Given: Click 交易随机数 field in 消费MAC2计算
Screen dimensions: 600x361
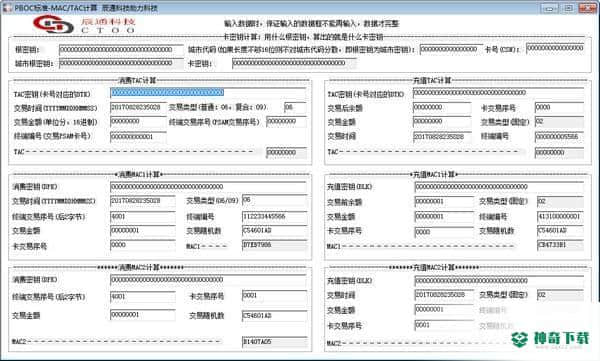Looking at the screenshot, I should pos(274,316).
